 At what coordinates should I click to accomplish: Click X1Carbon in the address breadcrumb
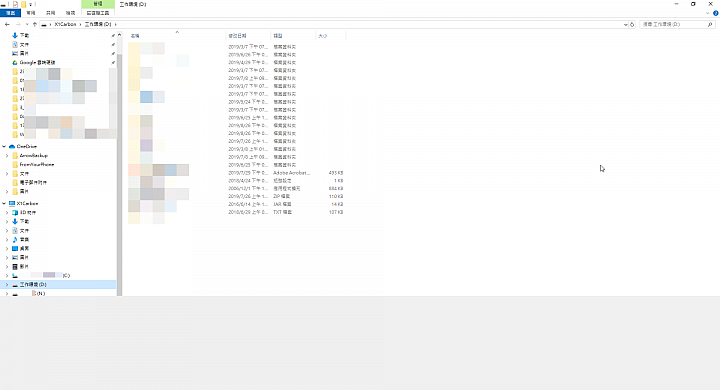(x=65, y=24)
